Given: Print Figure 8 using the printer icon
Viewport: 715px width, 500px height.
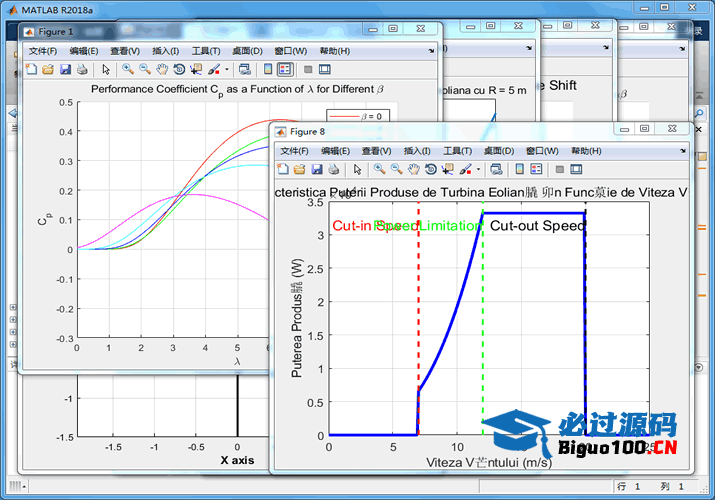Looking at the screenshot, I should click(x=334, y=170).
